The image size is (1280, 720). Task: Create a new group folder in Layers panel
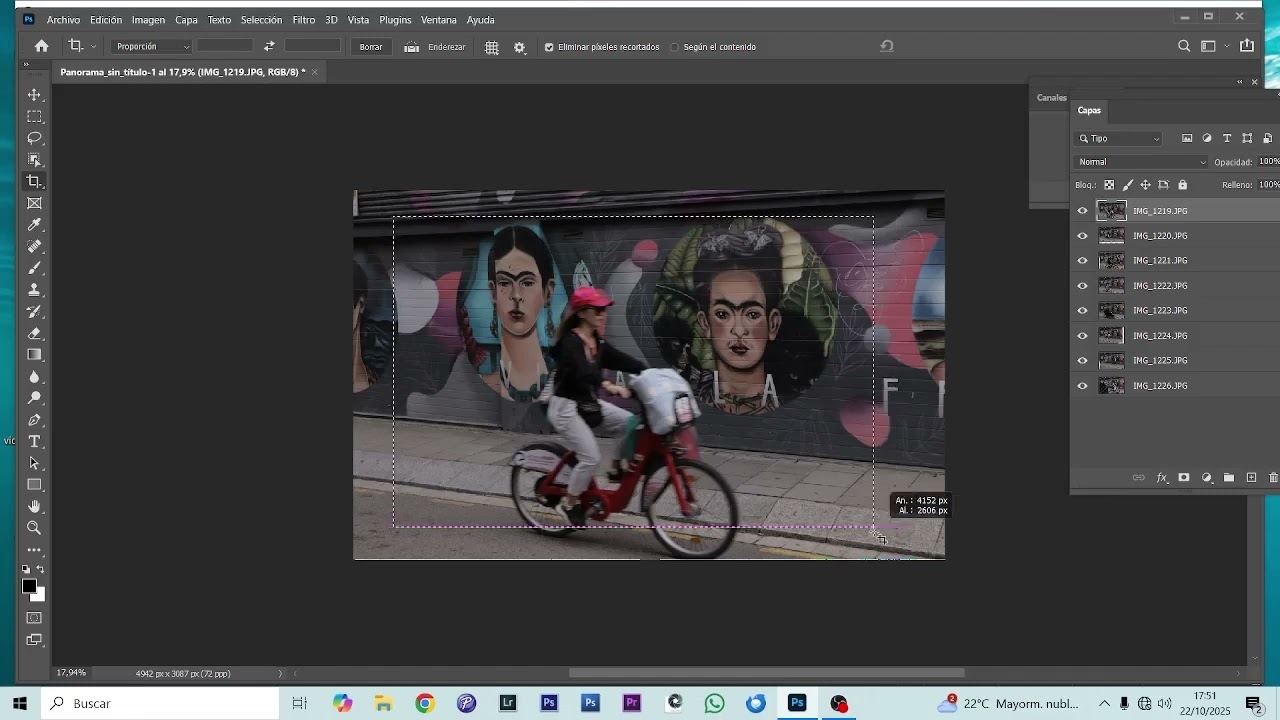coord(1229,478)
